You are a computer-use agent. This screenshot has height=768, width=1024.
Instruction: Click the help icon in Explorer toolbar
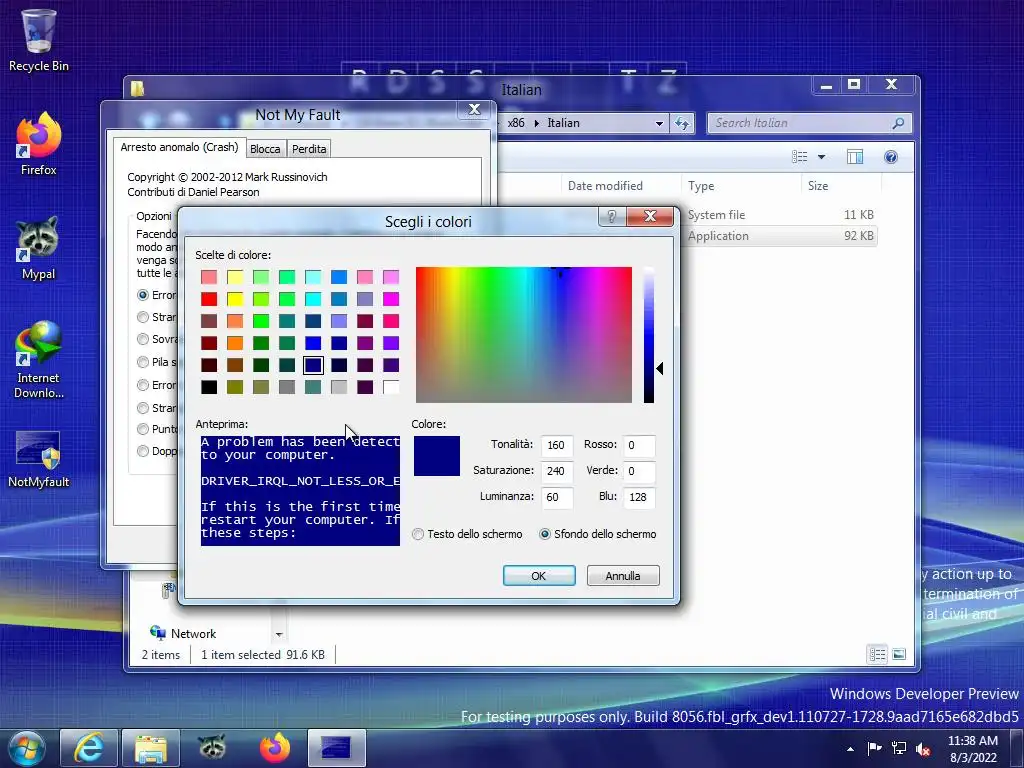tap(891, 157)
